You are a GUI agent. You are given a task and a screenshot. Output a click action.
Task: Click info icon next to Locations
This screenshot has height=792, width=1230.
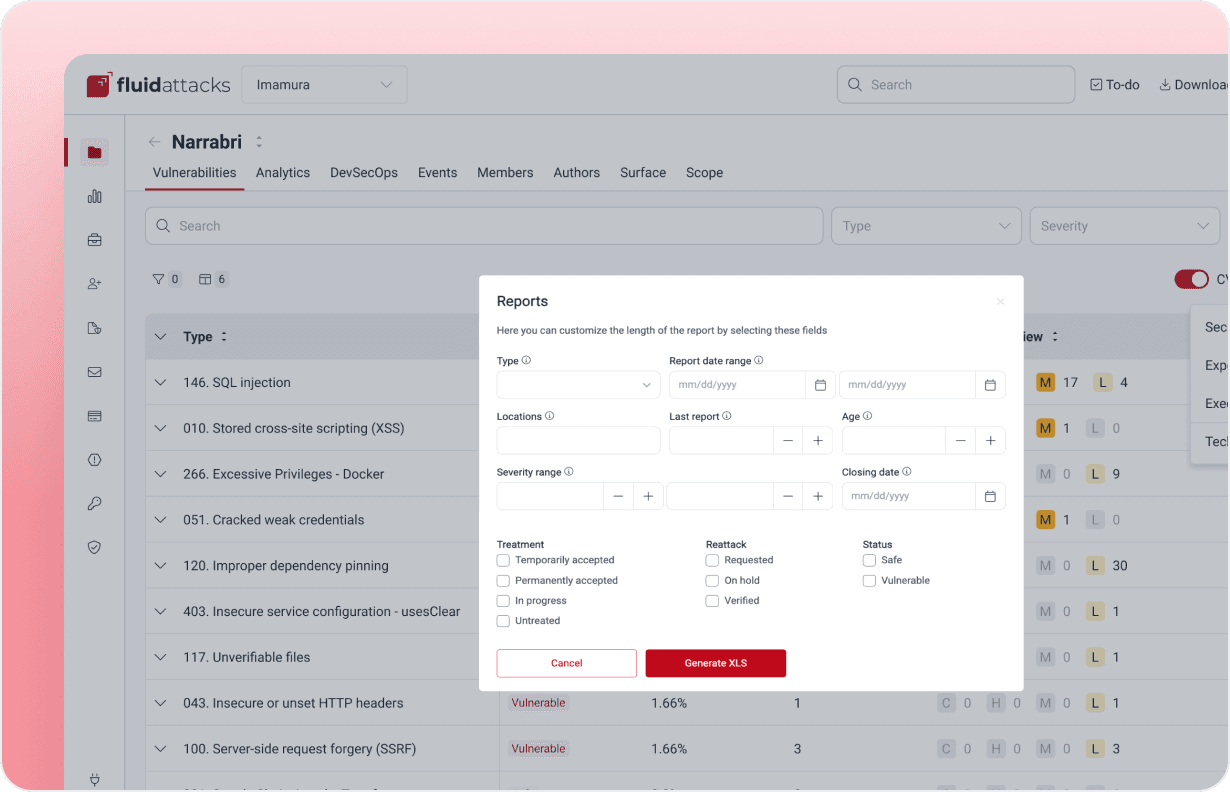pos(550,416)
